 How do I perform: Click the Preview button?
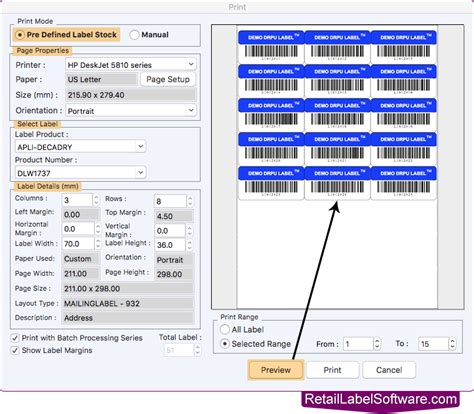point(276,370)
